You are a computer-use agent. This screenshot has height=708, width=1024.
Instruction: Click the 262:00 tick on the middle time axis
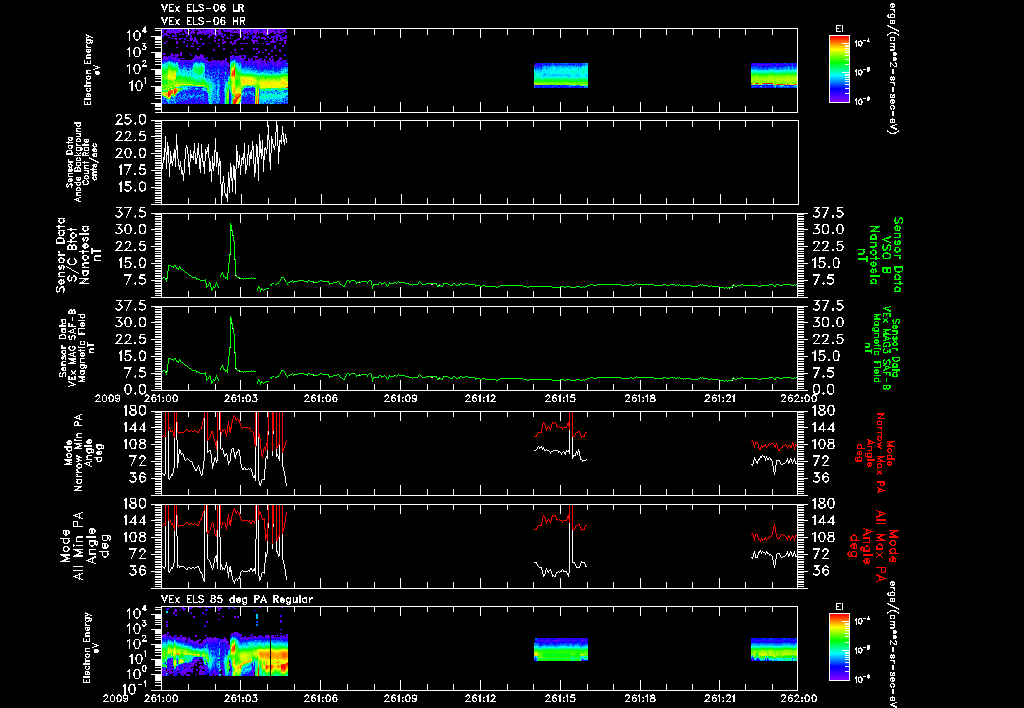pyautogui.click(x=797, y=398)
